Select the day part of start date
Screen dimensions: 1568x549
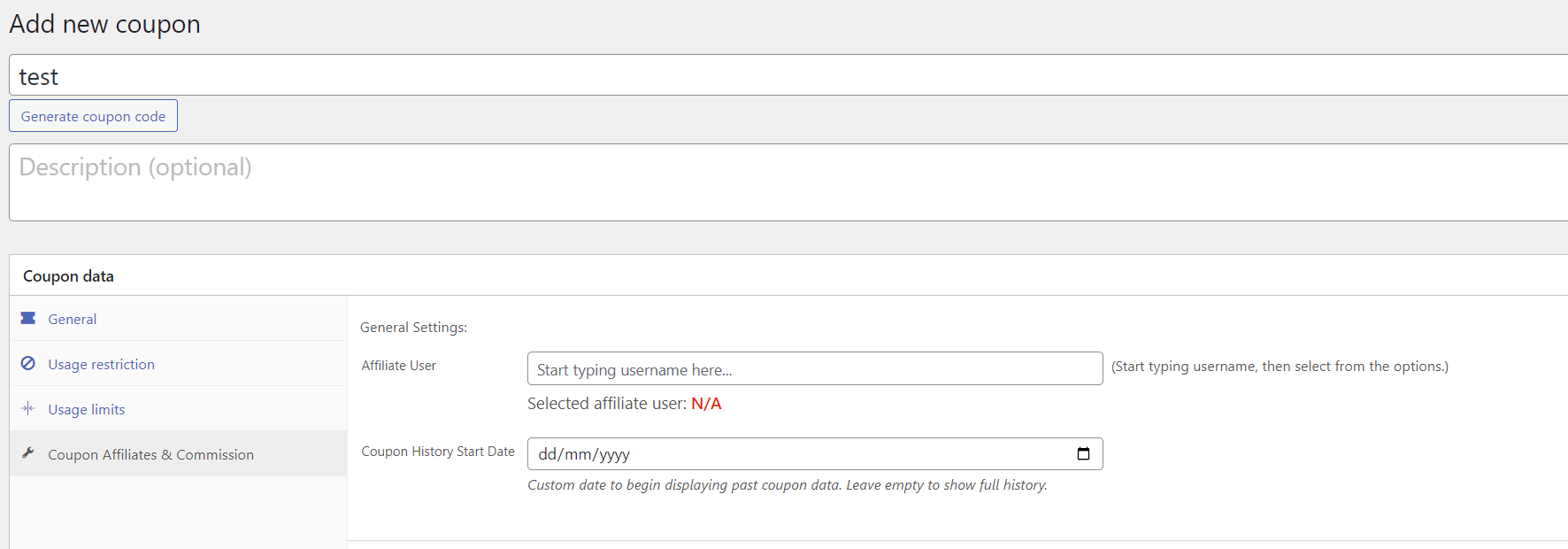point(548,455)
